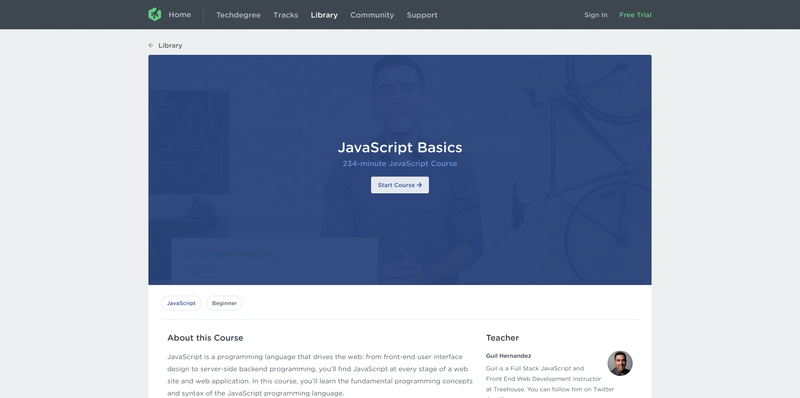Click the 234-minute JavaScript Course subtitle
This screenshot has height=398, width=800.
tap(400, 164)
